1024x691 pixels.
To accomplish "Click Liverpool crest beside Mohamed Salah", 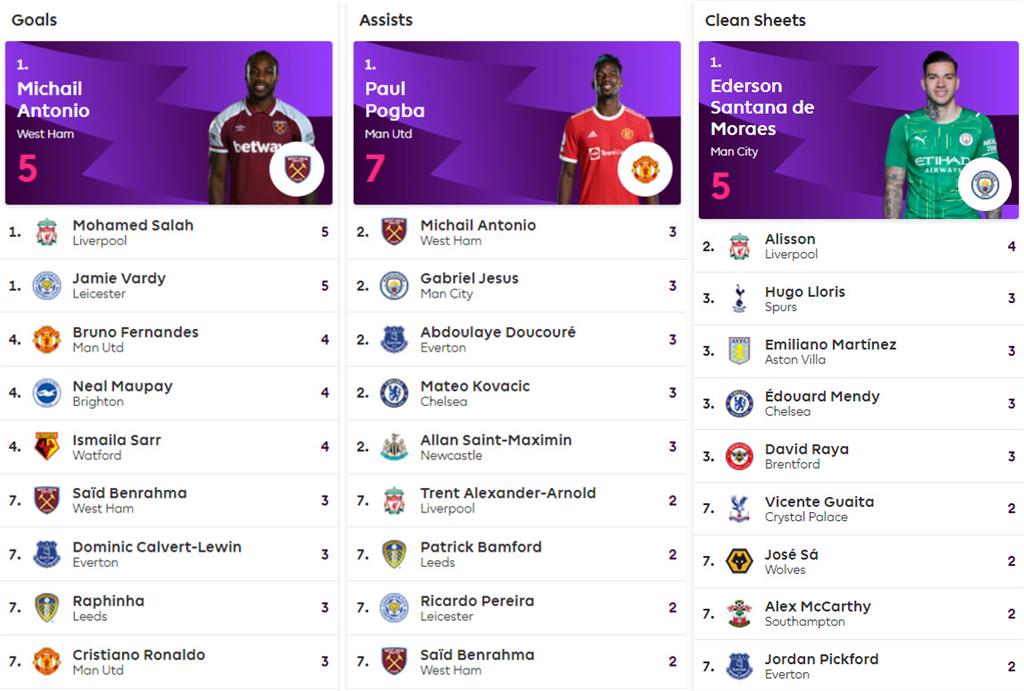I will 46,232.
